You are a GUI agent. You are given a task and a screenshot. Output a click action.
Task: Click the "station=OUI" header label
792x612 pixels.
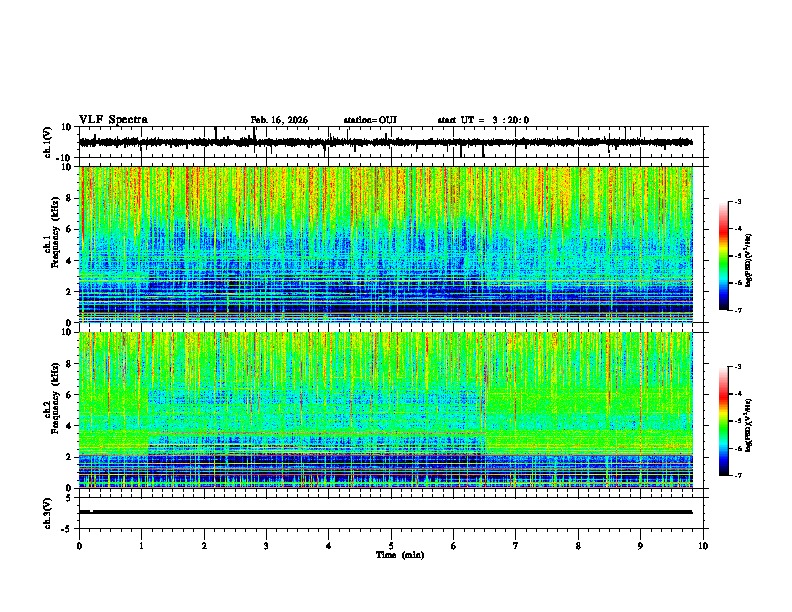[370, 120]
